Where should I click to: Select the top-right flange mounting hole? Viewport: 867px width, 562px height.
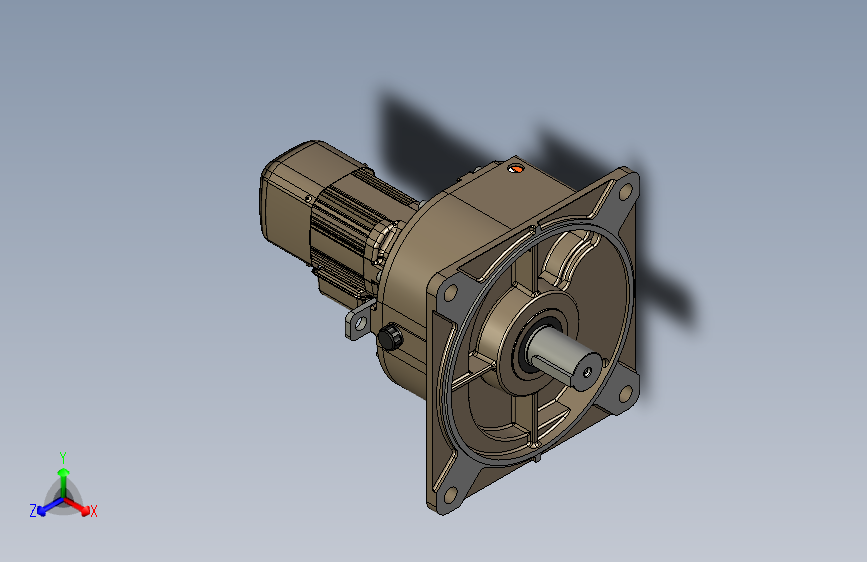pyautogui.click(x=625, y=192)
